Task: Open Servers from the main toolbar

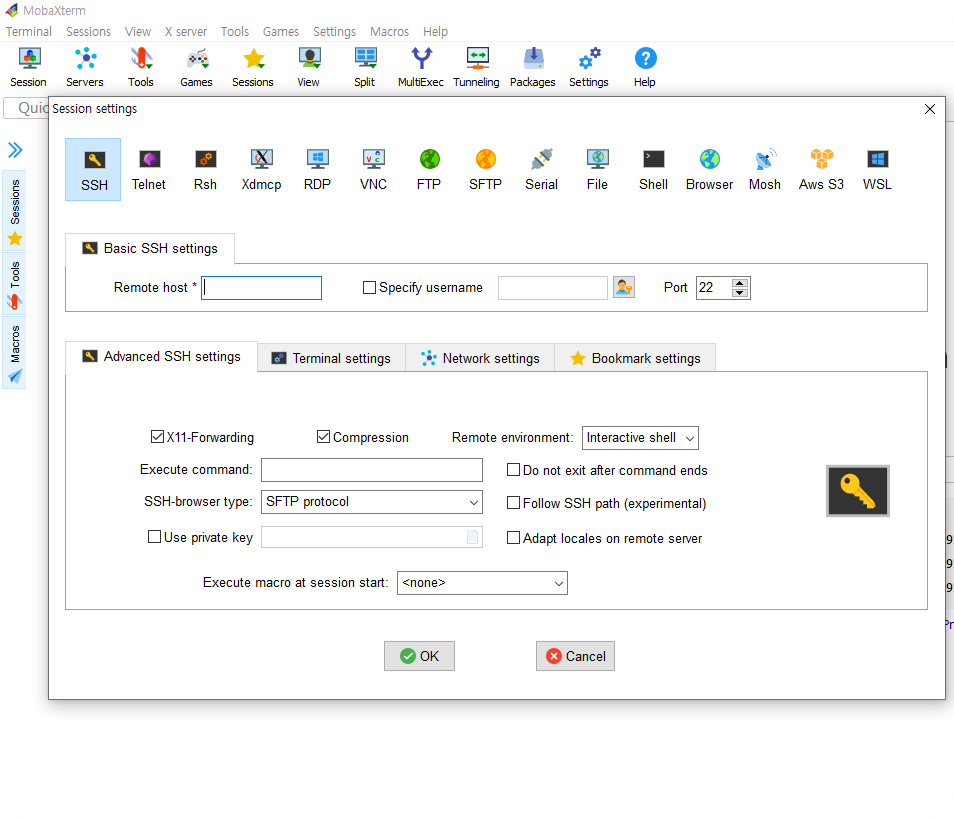Action: pyautogui.click(x=85, y=68)
